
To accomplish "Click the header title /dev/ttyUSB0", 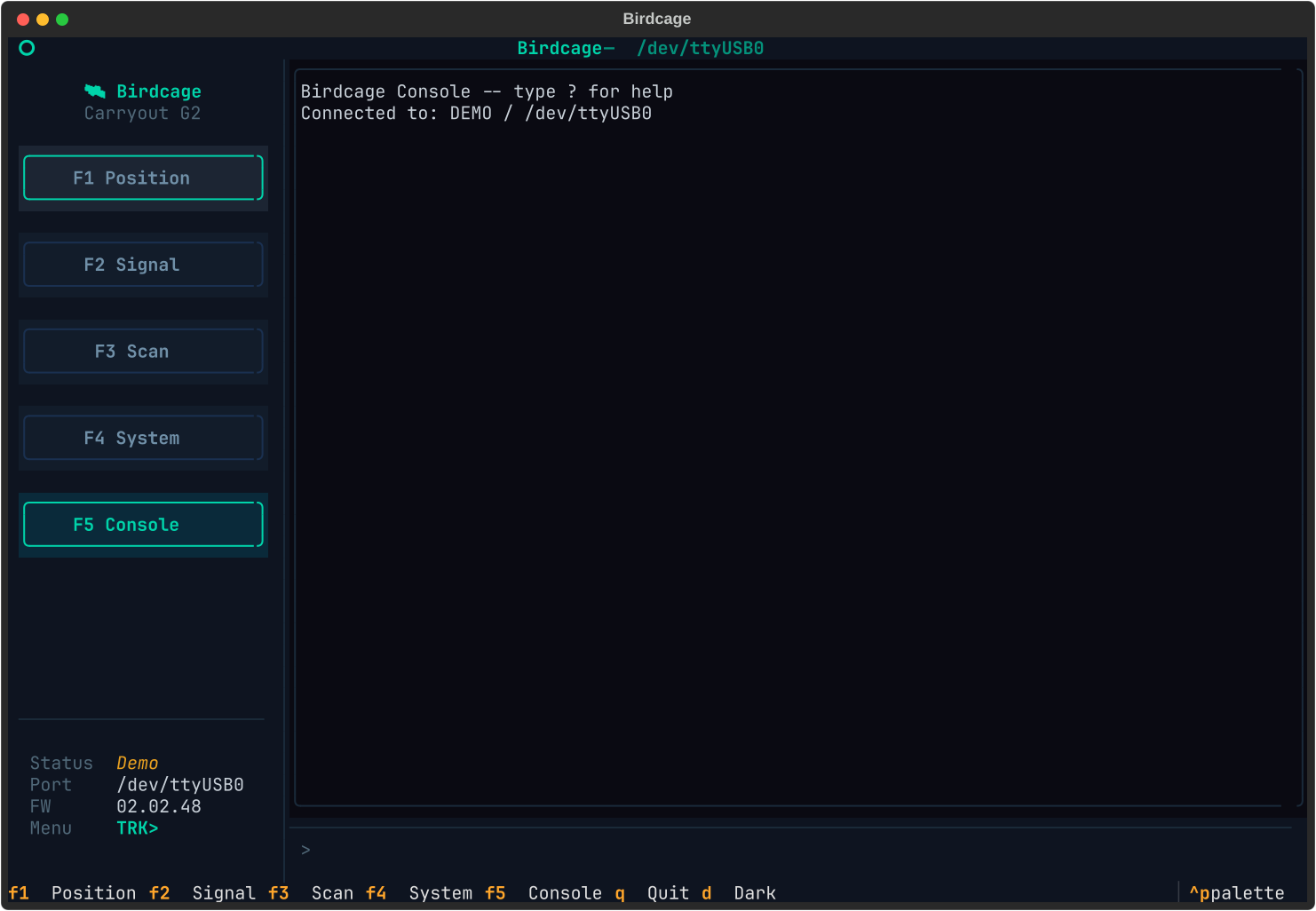I will point(701,48).
